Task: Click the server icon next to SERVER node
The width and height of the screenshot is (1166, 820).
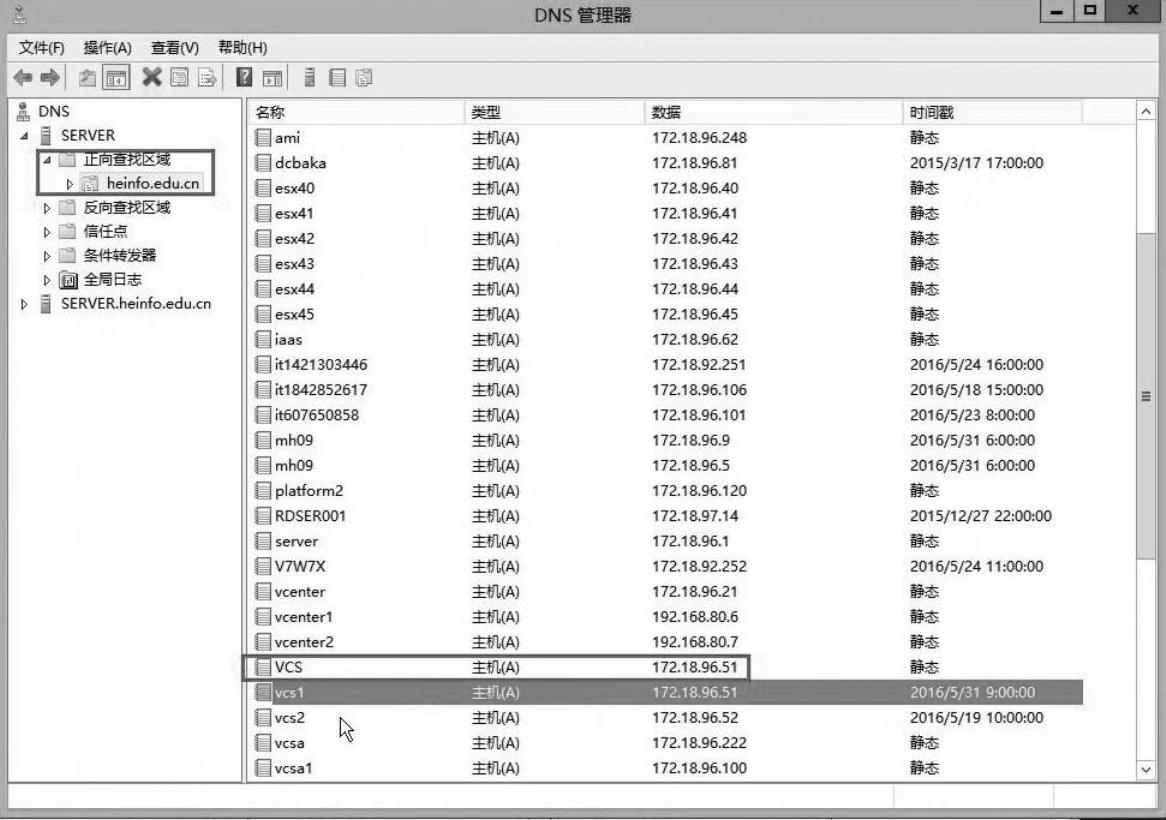Action: (x=46, y=135)
